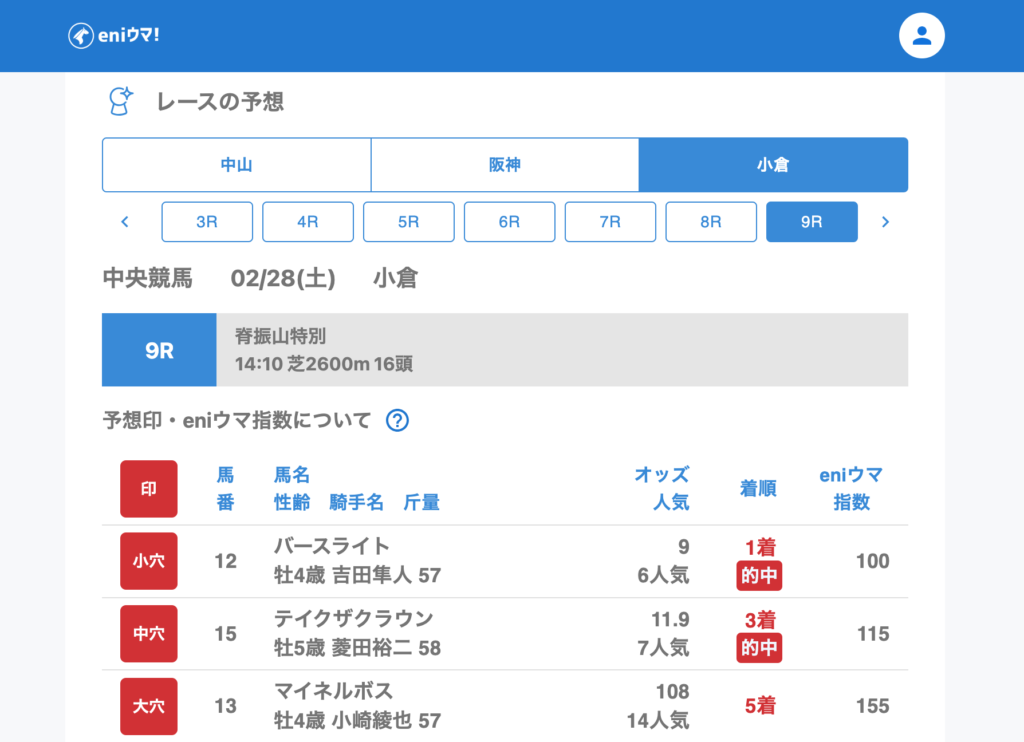Viewport: 1024px width, 742px height.
Task: Click the 的中 badge for テイクザクラウン
Action: (760, 648)
